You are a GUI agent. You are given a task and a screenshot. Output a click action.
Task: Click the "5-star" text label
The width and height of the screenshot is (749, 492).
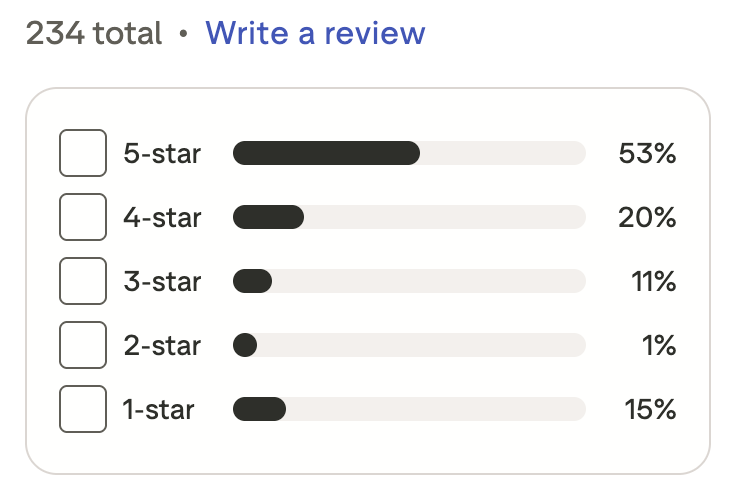point(162,154)
